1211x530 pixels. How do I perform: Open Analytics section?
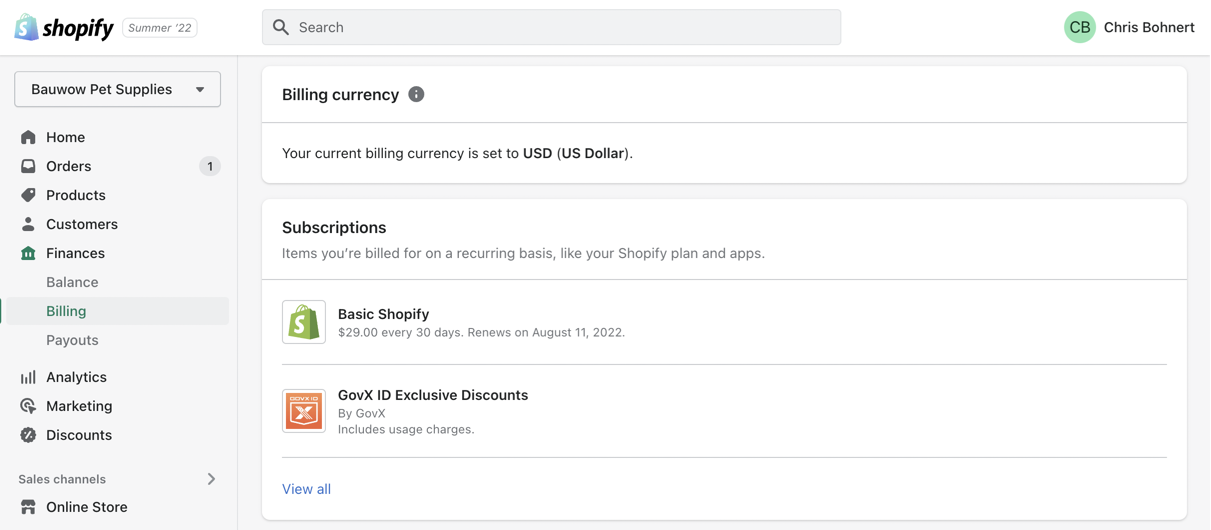[x=76, y=377]
